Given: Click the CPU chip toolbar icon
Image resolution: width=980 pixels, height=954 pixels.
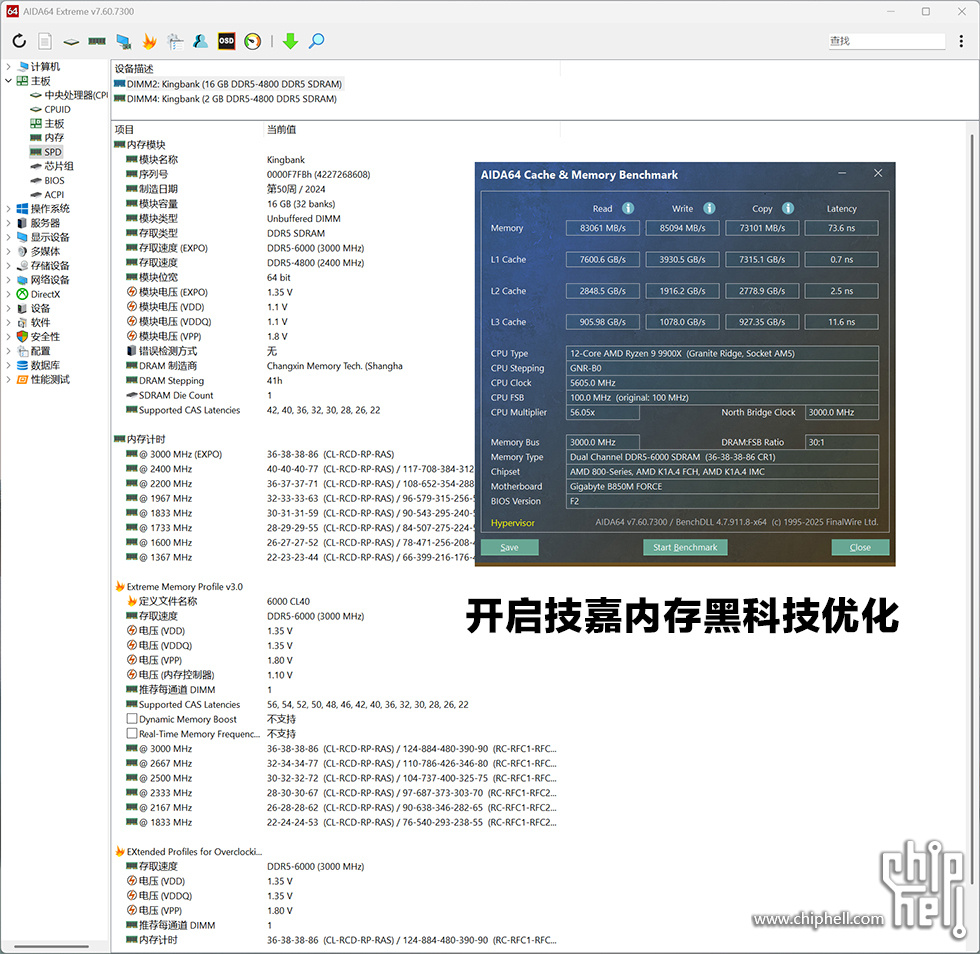Looking at the screenshot, I should pos(71,42).
